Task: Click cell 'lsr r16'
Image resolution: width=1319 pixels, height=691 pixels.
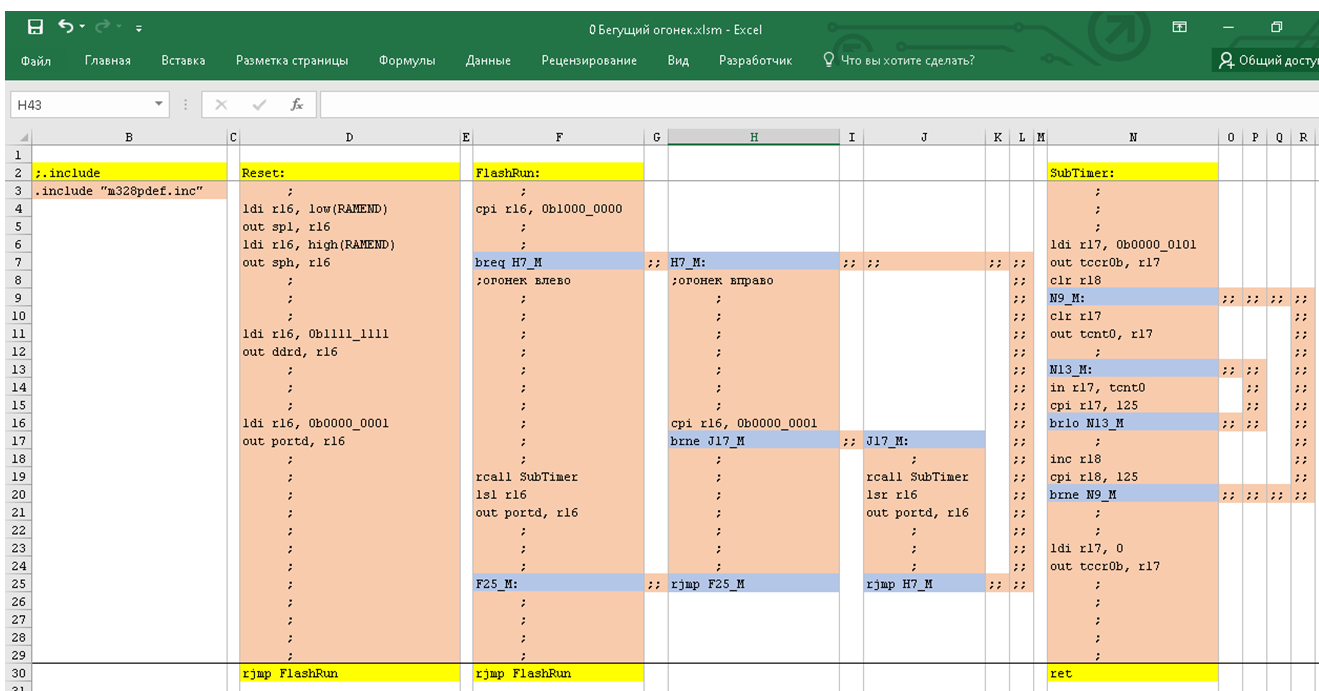Action: 924,495
